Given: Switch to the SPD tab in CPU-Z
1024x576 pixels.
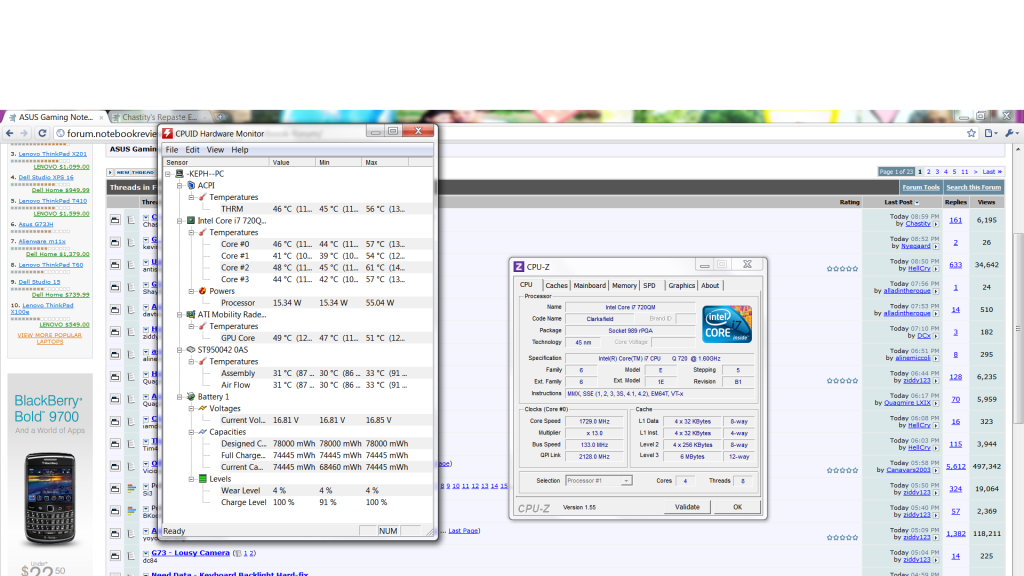Looking at the screenshot, I should pos(649,285).
